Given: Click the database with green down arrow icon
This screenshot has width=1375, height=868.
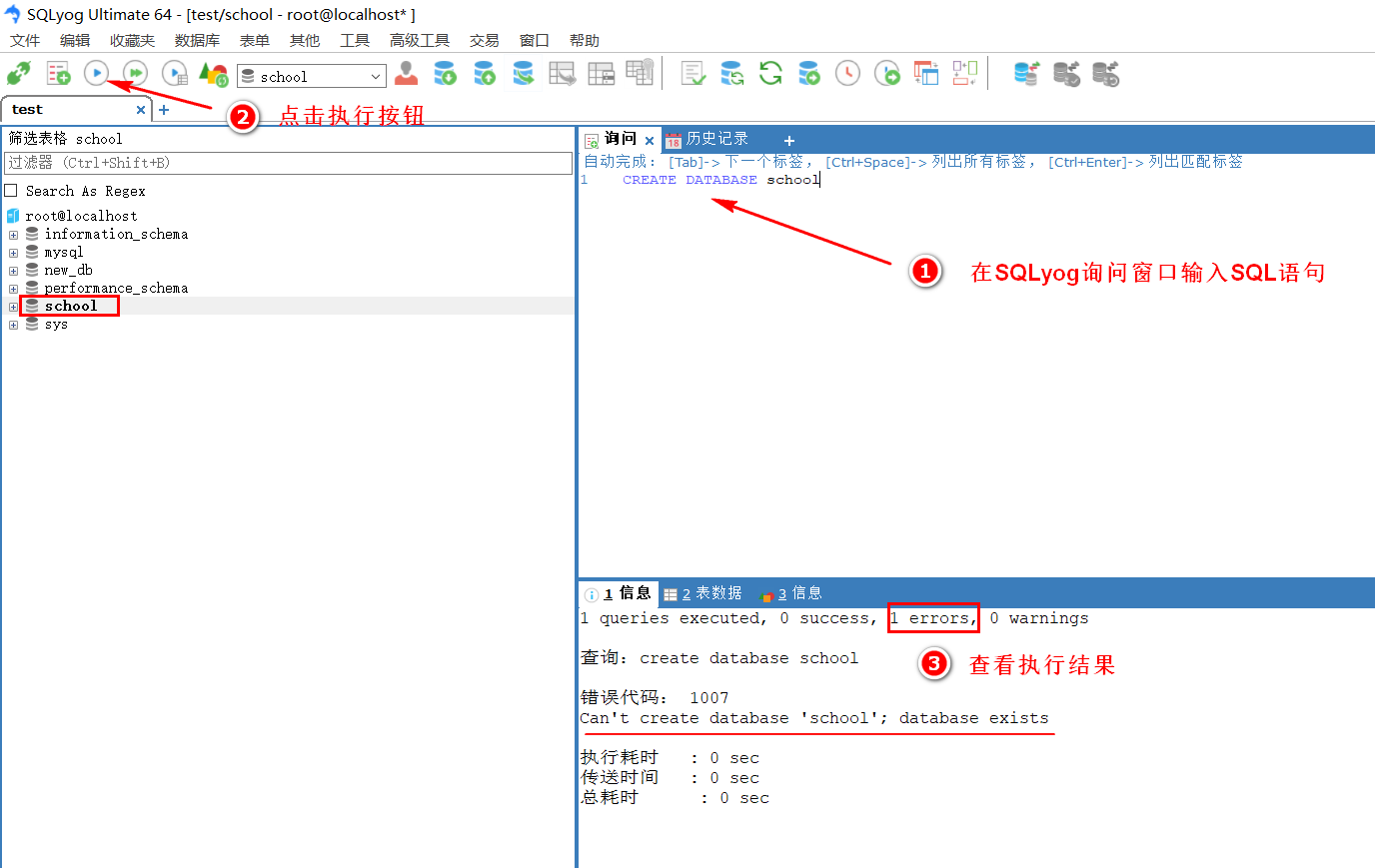Looking at the screenshot, I should [x=446, y=74].
